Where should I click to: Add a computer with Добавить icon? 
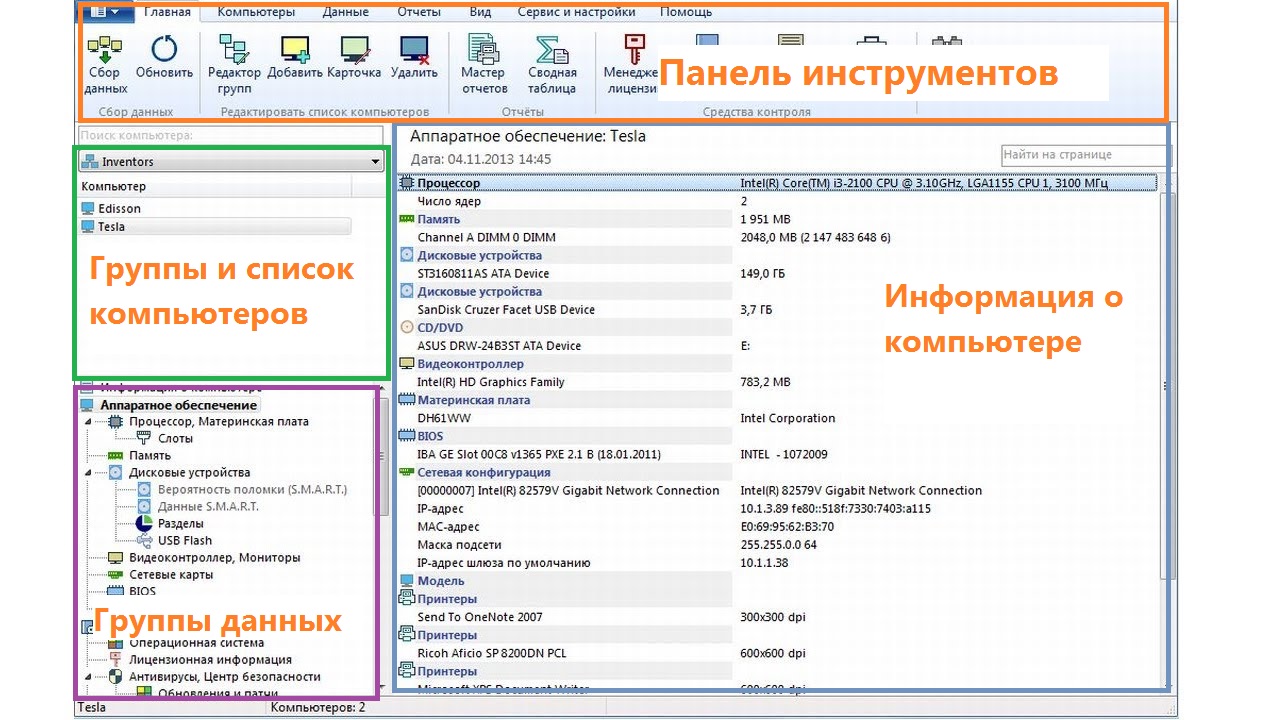click(x=295, y=50)
